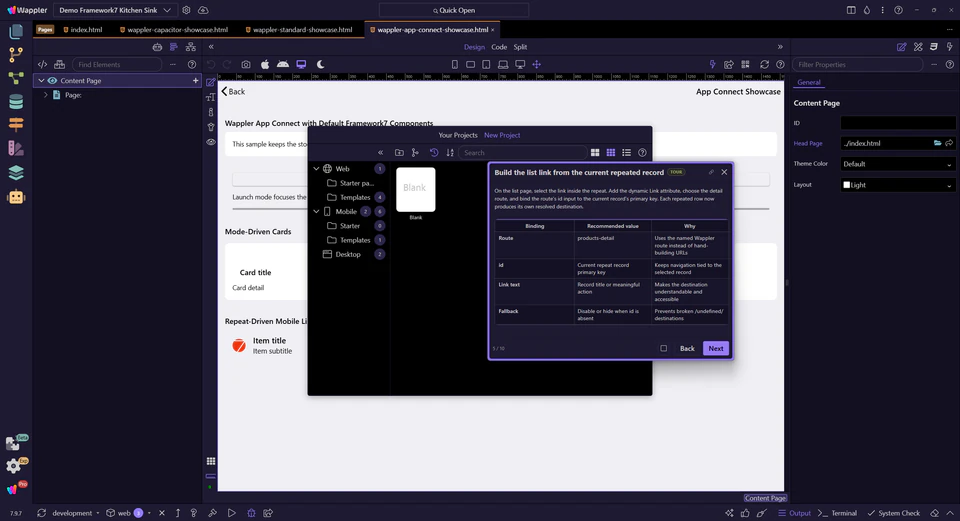Viewport: 960px width, 521px height.
Task: Collapse the Content Page tree node
Action: pyautogui.click(x=41, y=80)
